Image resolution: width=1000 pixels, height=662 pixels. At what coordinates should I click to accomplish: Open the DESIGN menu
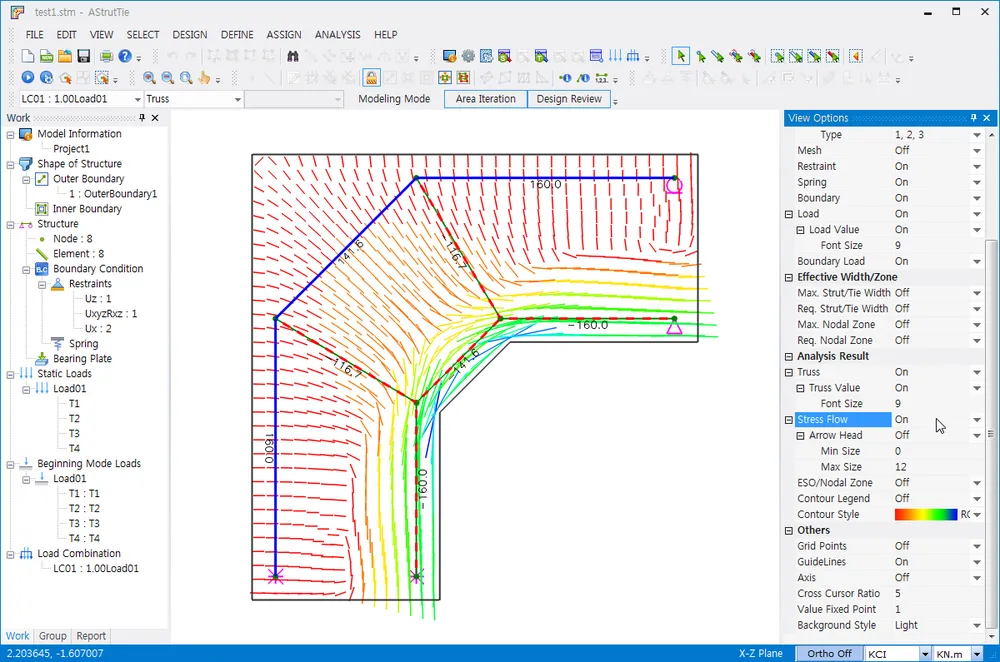[189, 34]
